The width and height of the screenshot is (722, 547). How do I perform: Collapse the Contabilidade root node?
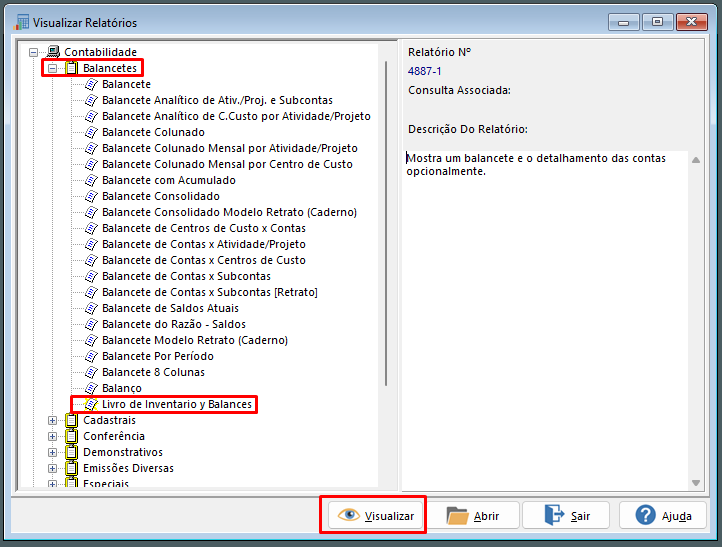click(x=34, y=52)
